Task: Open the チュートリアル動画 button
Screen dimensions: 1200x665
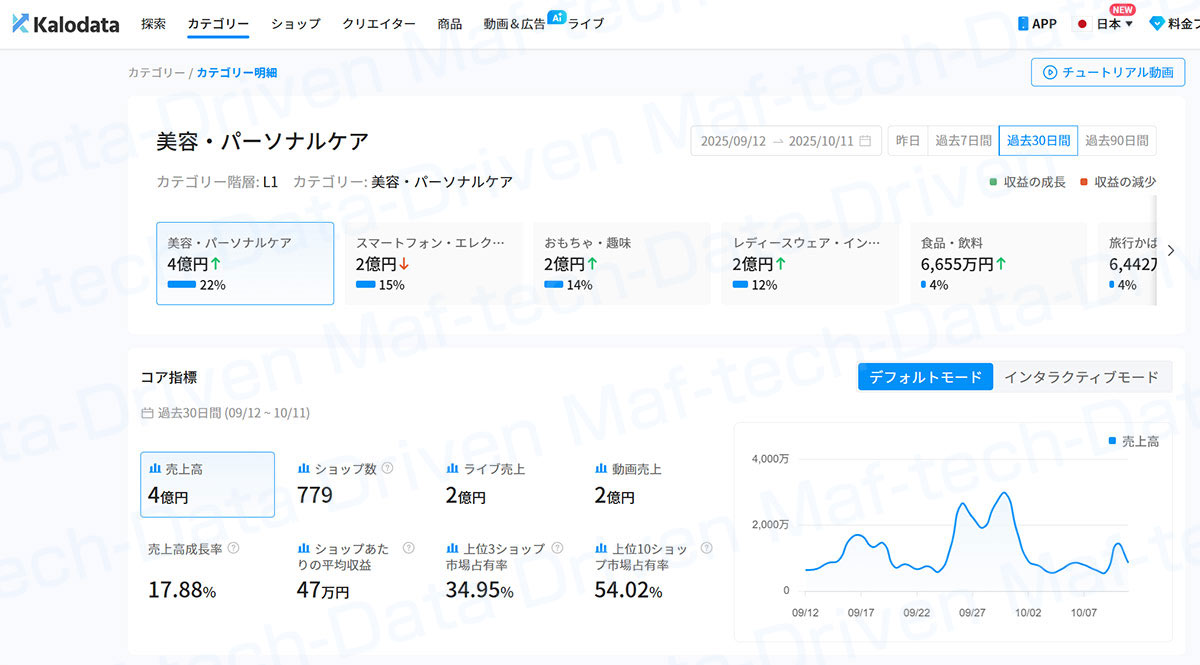Action: click(x=1107, y=72)
